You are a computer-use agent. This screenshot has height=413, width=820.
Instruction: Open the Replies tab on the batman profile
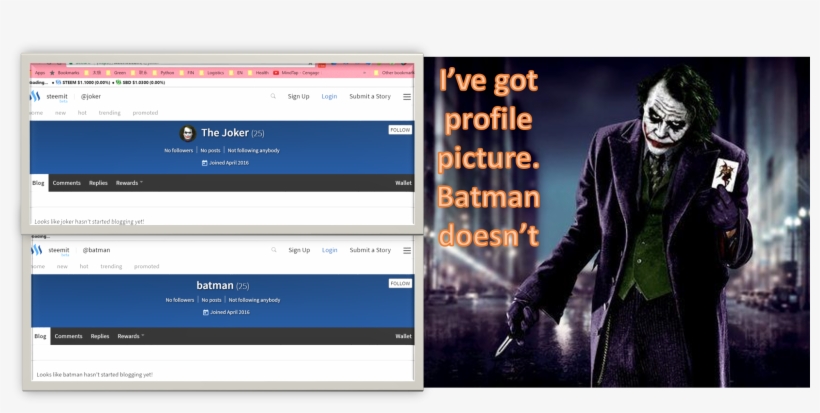point(100,336)
